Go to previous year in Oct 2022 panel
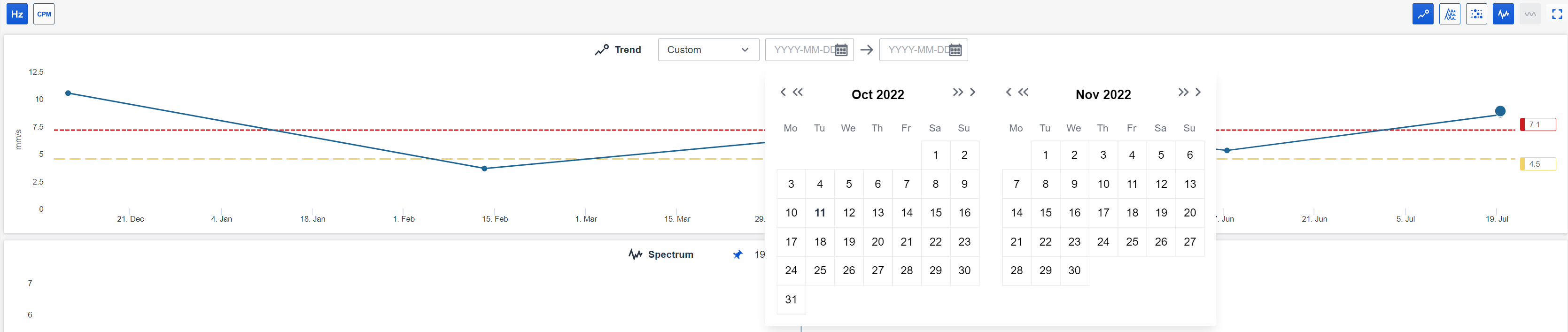 [x=798, y=93]
